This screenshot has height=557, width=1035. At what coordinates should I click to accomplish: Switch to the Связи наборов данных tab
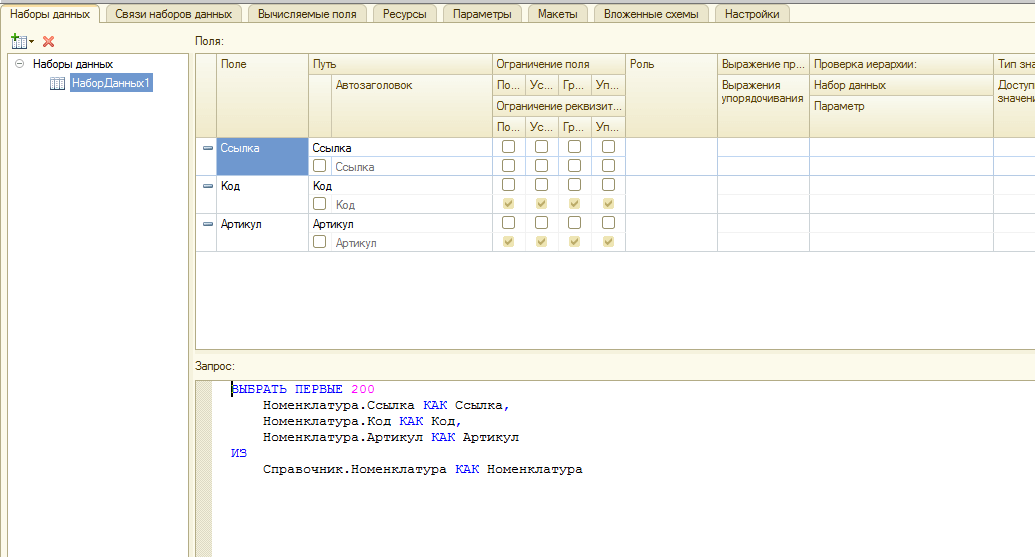[173, 14]
